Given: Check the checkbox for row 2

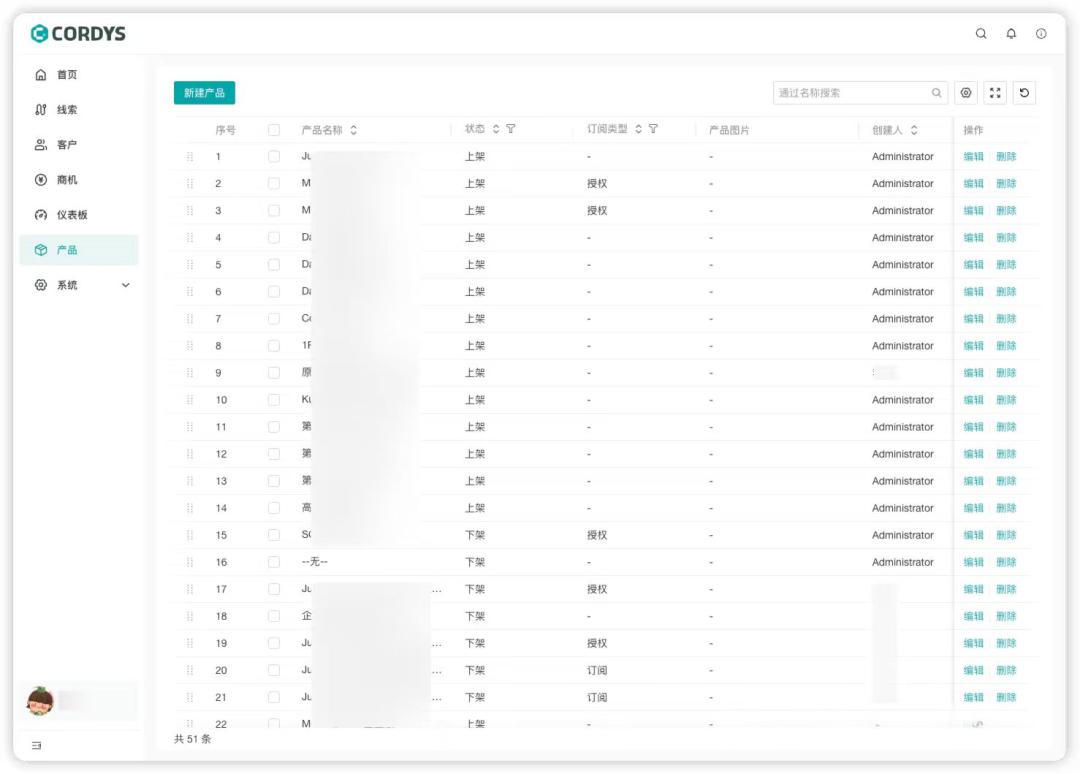Looking at the screenshot, I should point(274,184).
